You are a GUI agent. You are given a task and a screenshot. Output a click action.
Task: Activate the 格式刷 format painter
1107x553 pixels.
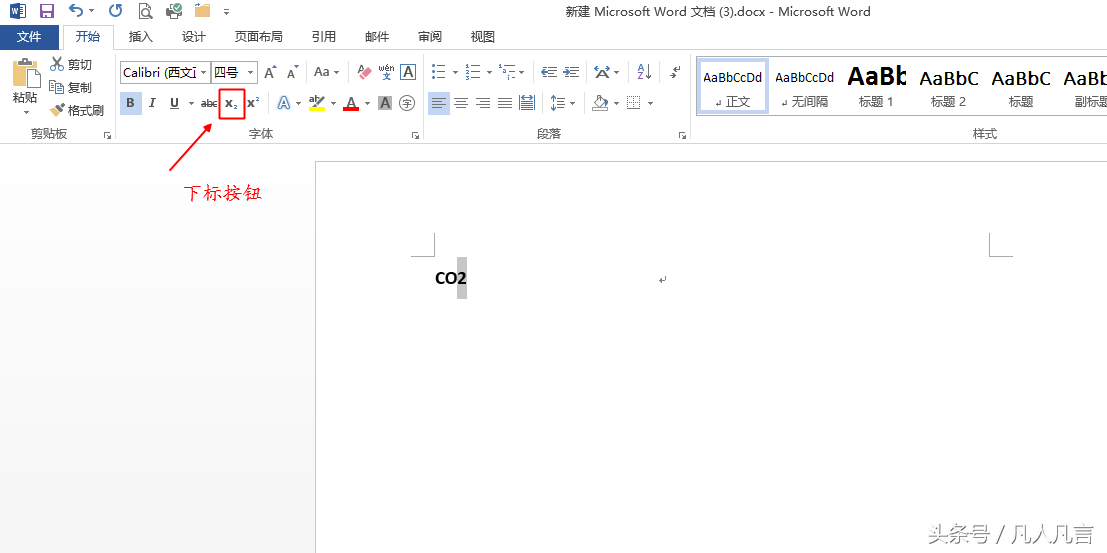[x=76, y=110]
